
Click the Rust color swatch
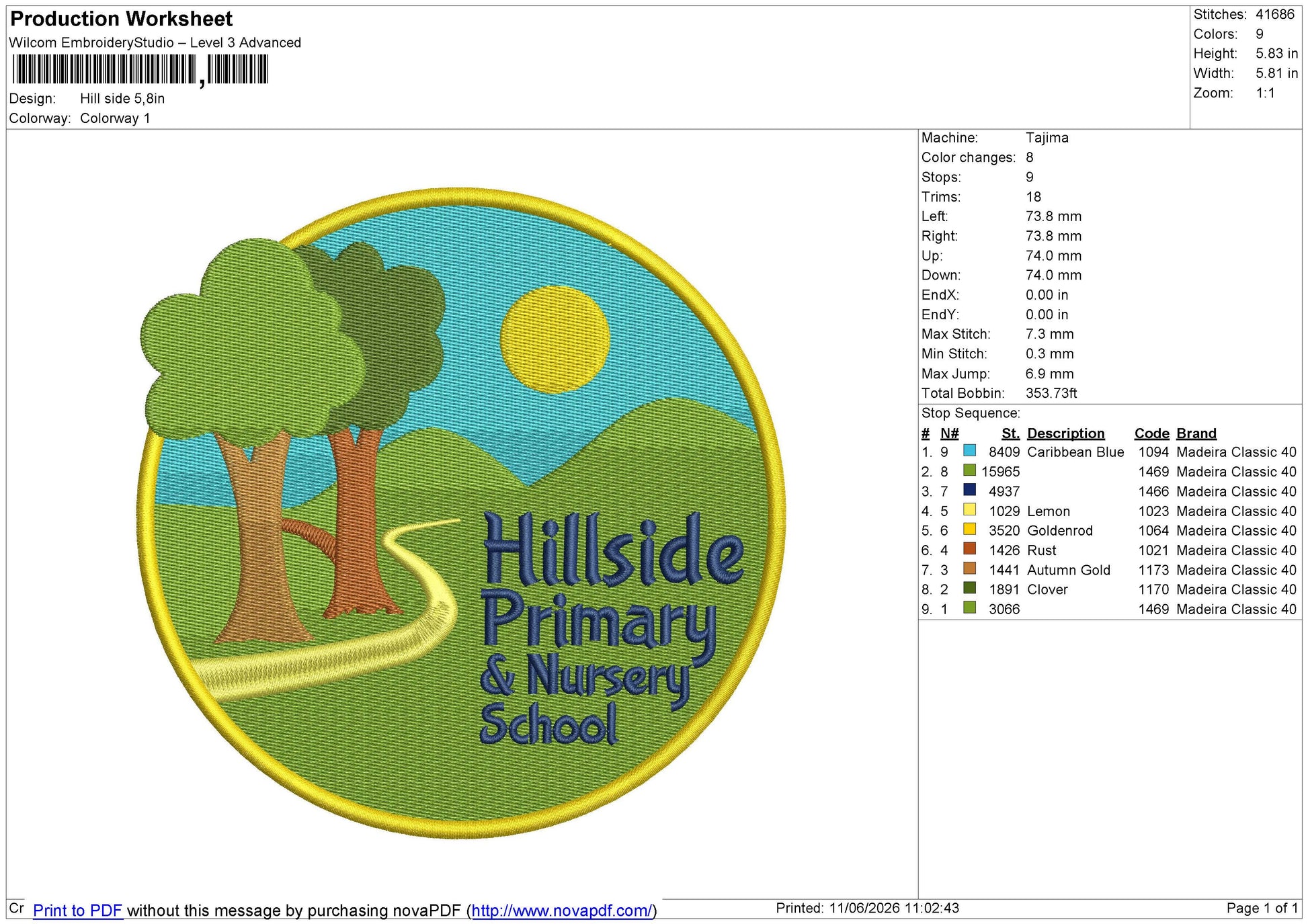(x=969, y=548)
